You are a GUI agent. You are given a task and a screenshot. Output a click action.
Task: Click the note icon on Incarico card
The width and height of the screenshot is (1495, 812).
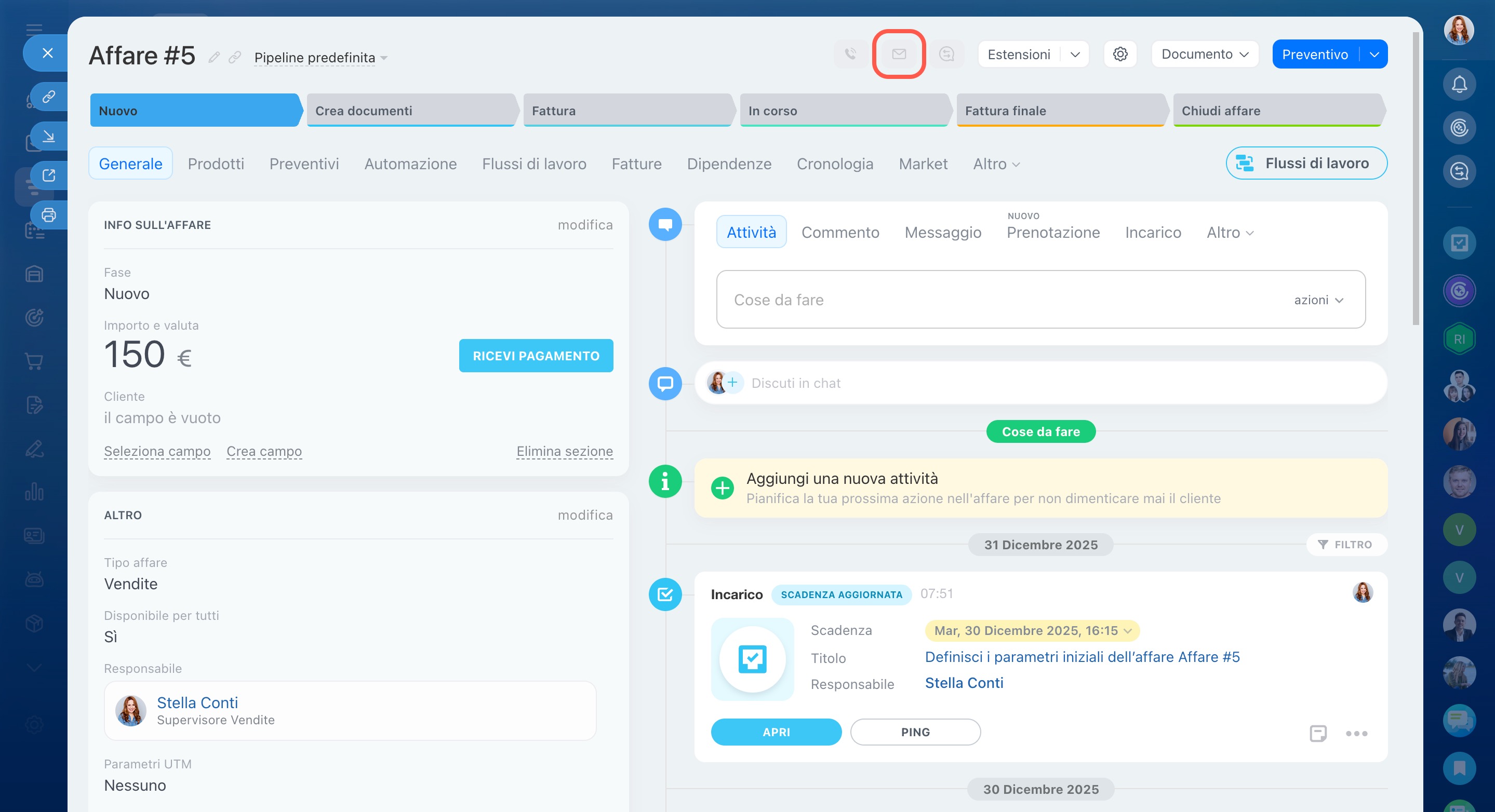[1318, 733]
